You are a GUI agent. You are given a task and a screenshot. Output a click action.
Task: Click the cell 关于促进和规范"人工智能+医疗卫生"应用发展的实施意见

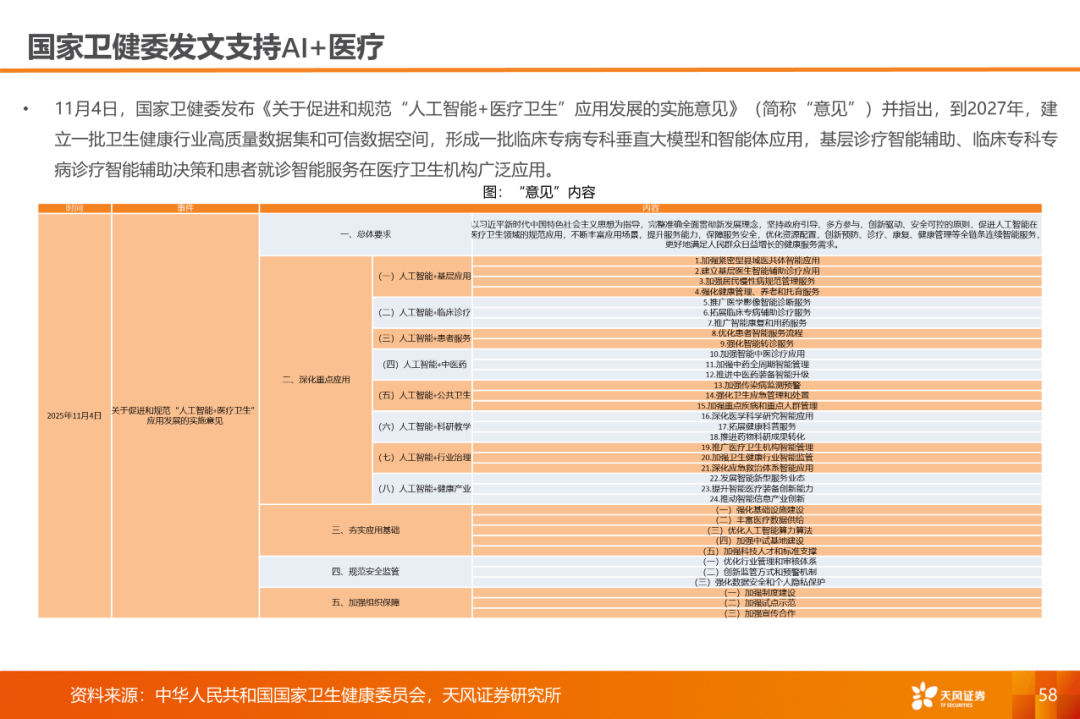pos(185,415)
